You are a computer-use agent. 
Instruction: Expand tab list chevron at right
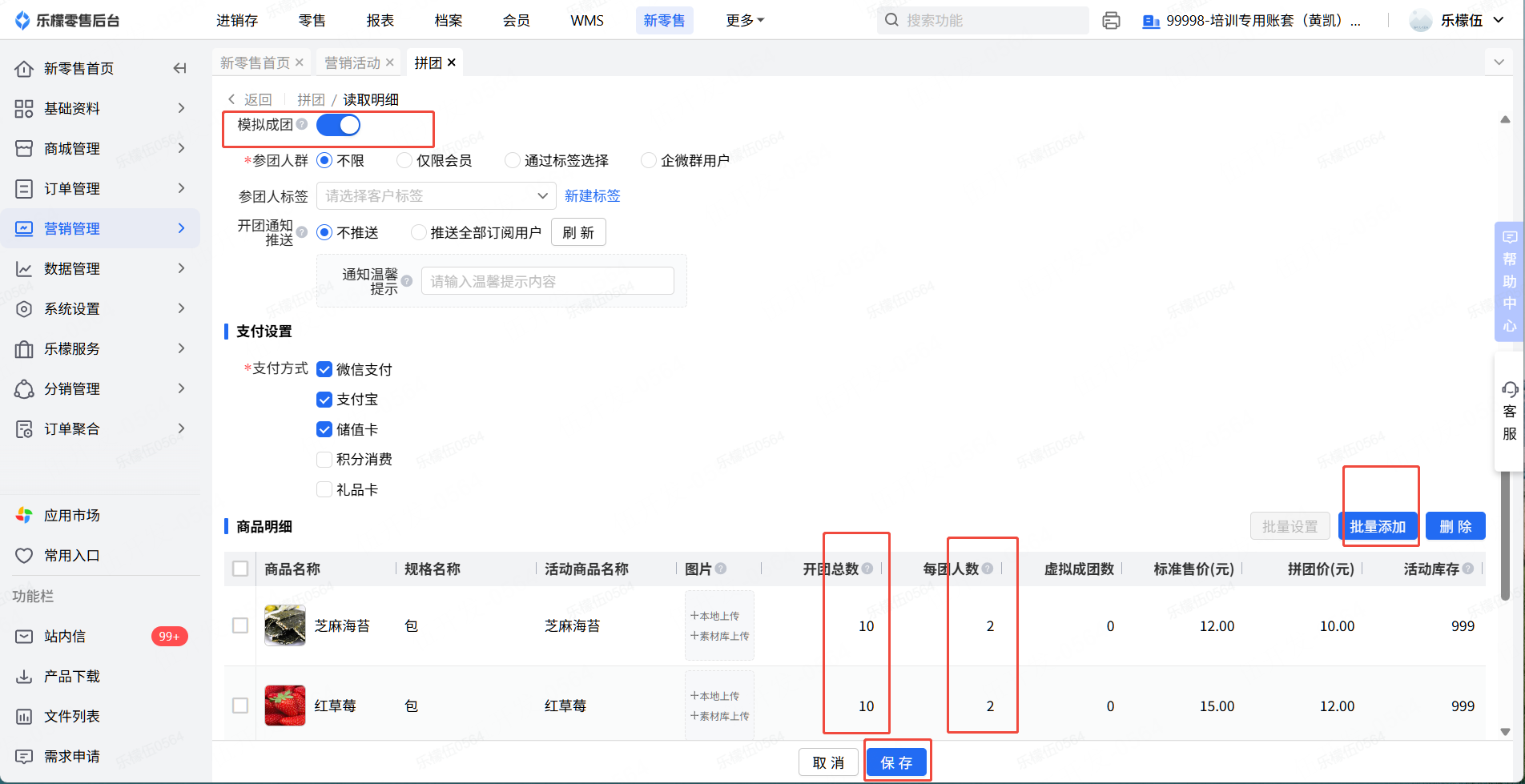[1499, 62]
